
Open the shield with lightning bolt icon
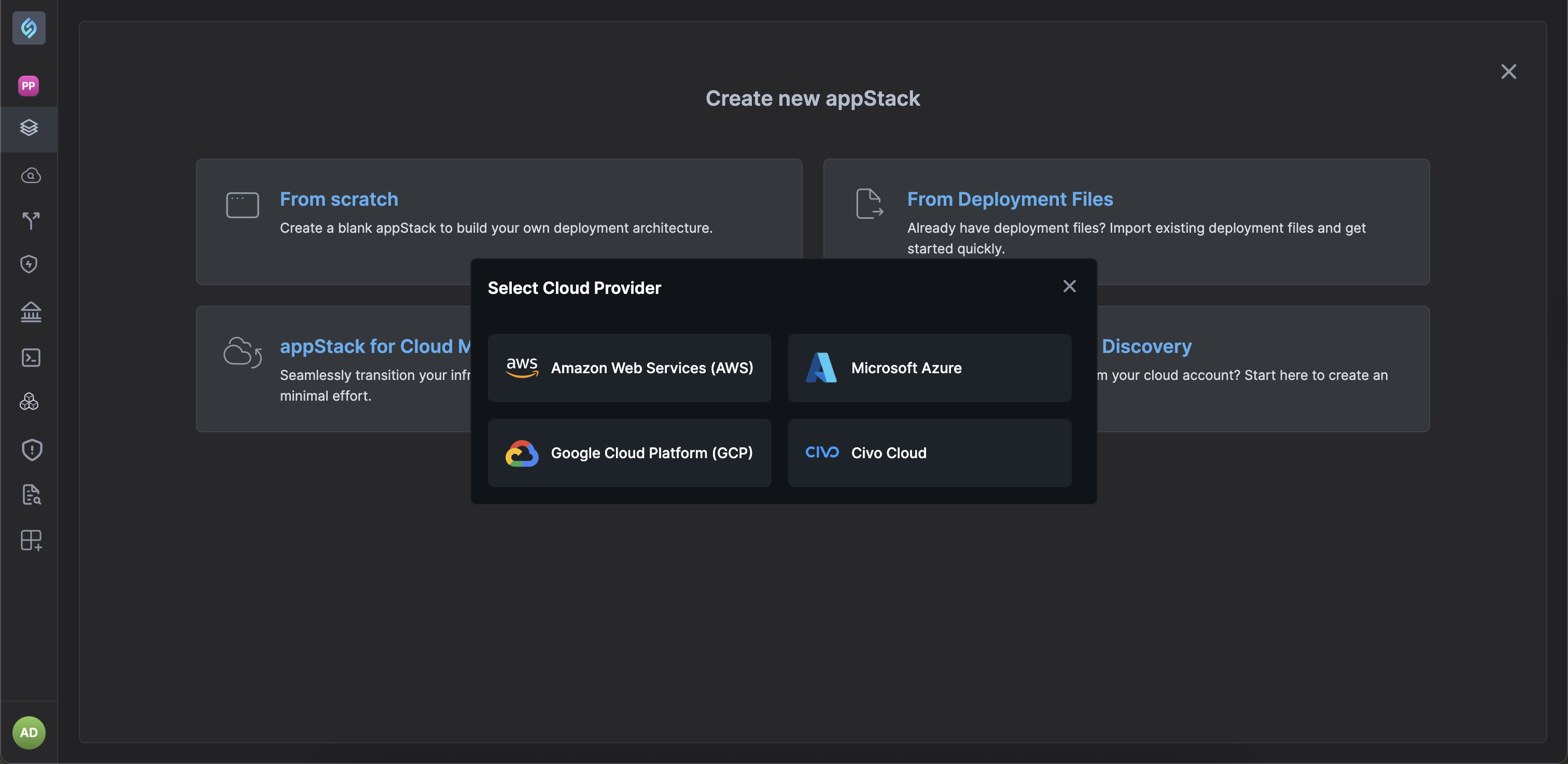pos(29,264)
